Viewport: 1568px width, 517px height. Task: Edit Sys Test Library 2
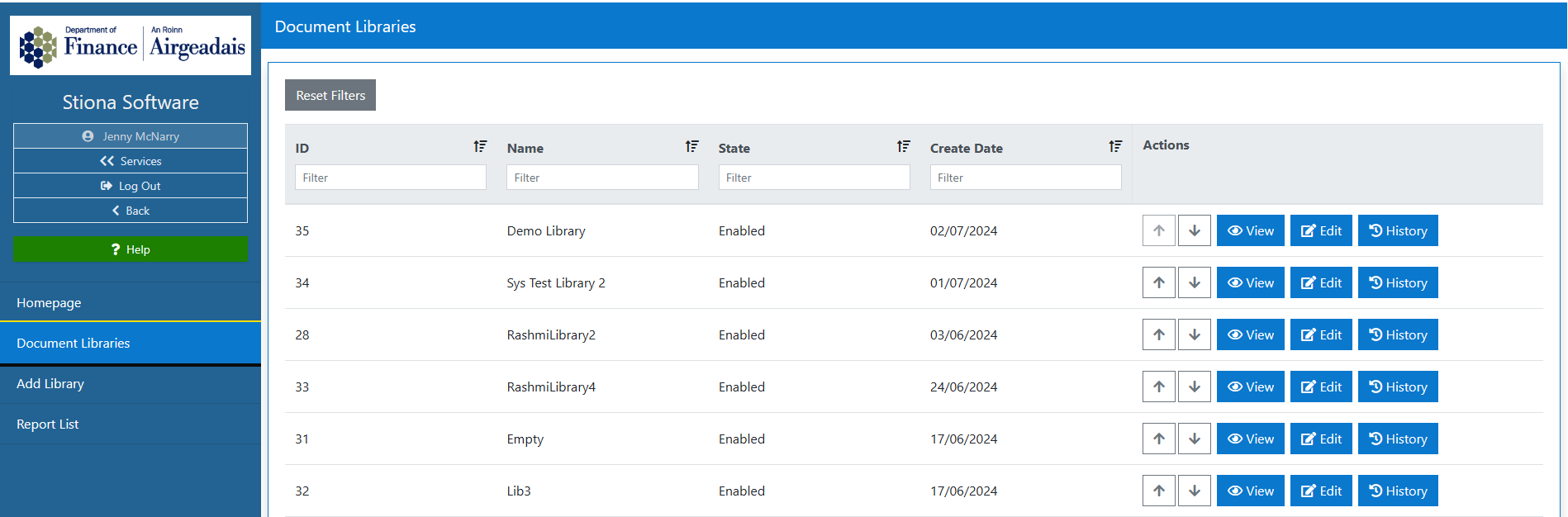coord(1321,282)
